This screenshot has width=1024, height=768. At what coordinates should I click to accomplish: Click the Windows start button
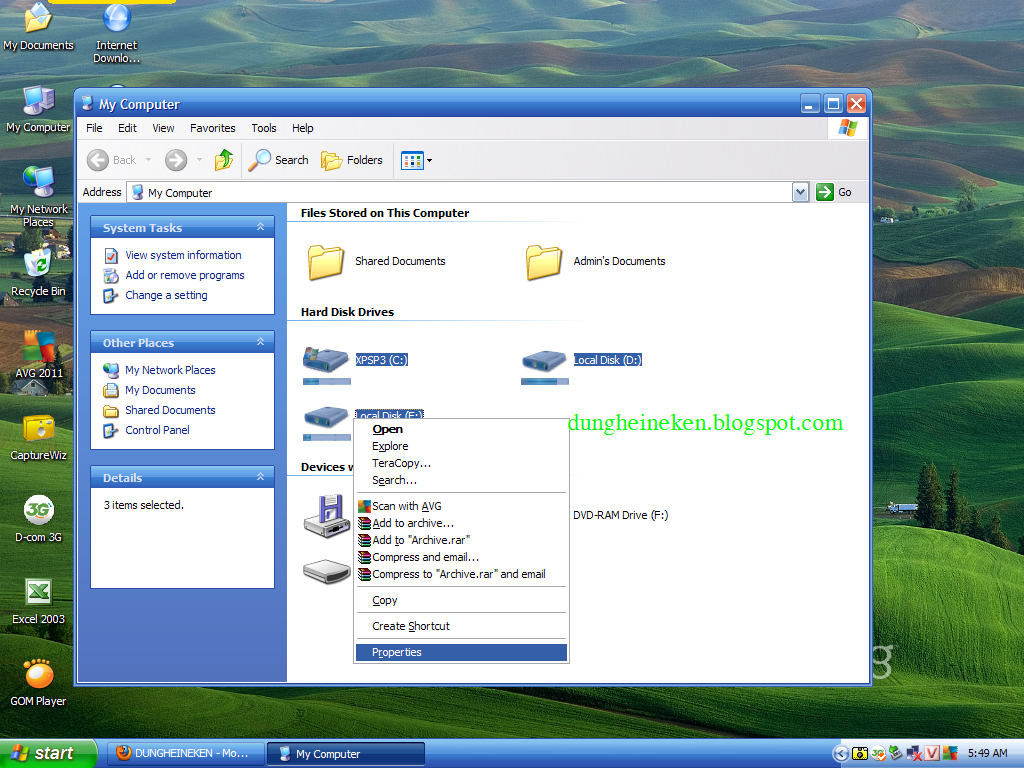click(x=48, y=754)
